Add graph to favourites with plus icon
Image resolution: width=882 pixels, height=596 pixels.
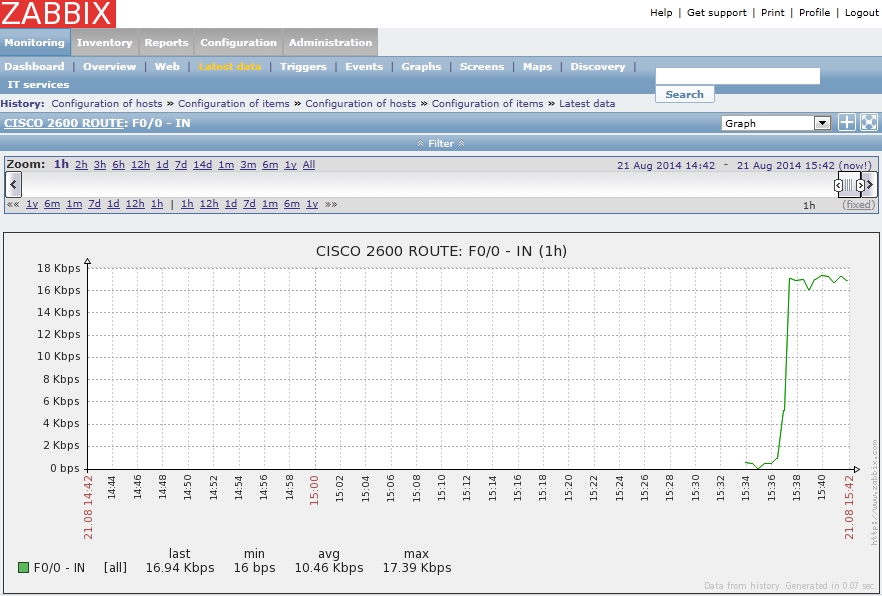[x=847, y=123]
